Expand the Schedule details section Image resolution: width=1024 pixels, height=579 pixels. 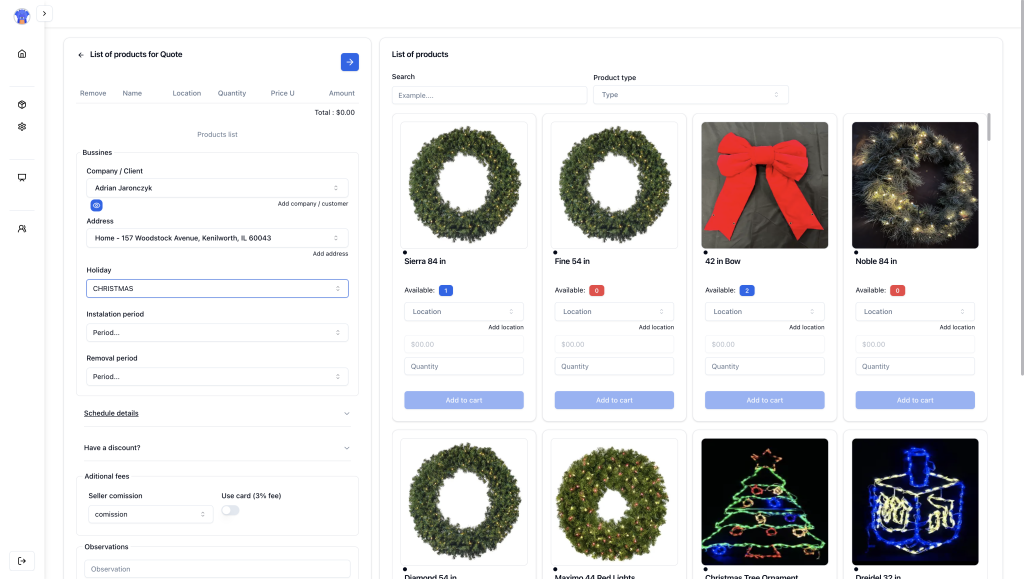(217, 413)
